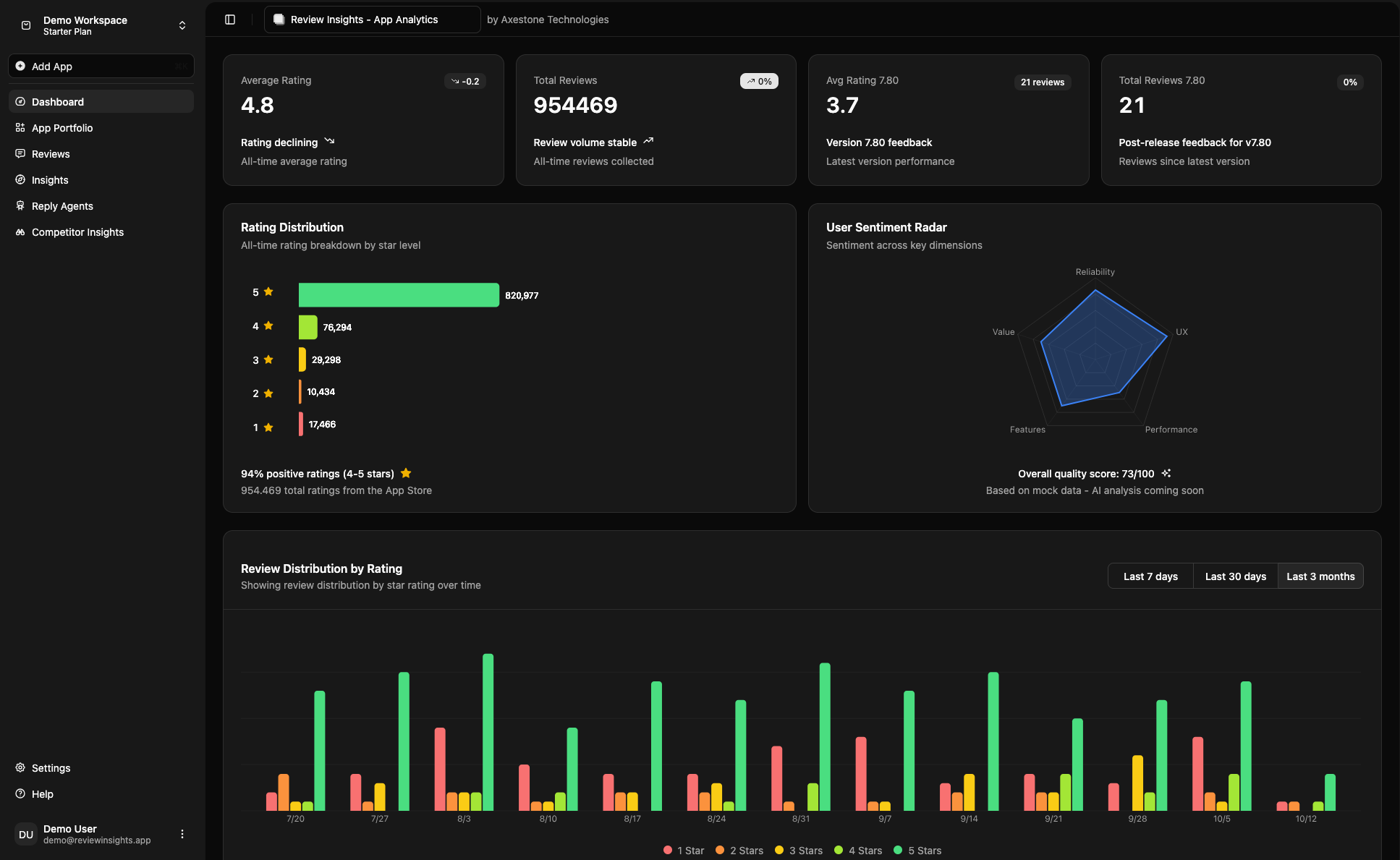The width and height of the screenshot is (1400, 860).
Task: Switch to the Last 7 days tab
Action: [1150, 576]
